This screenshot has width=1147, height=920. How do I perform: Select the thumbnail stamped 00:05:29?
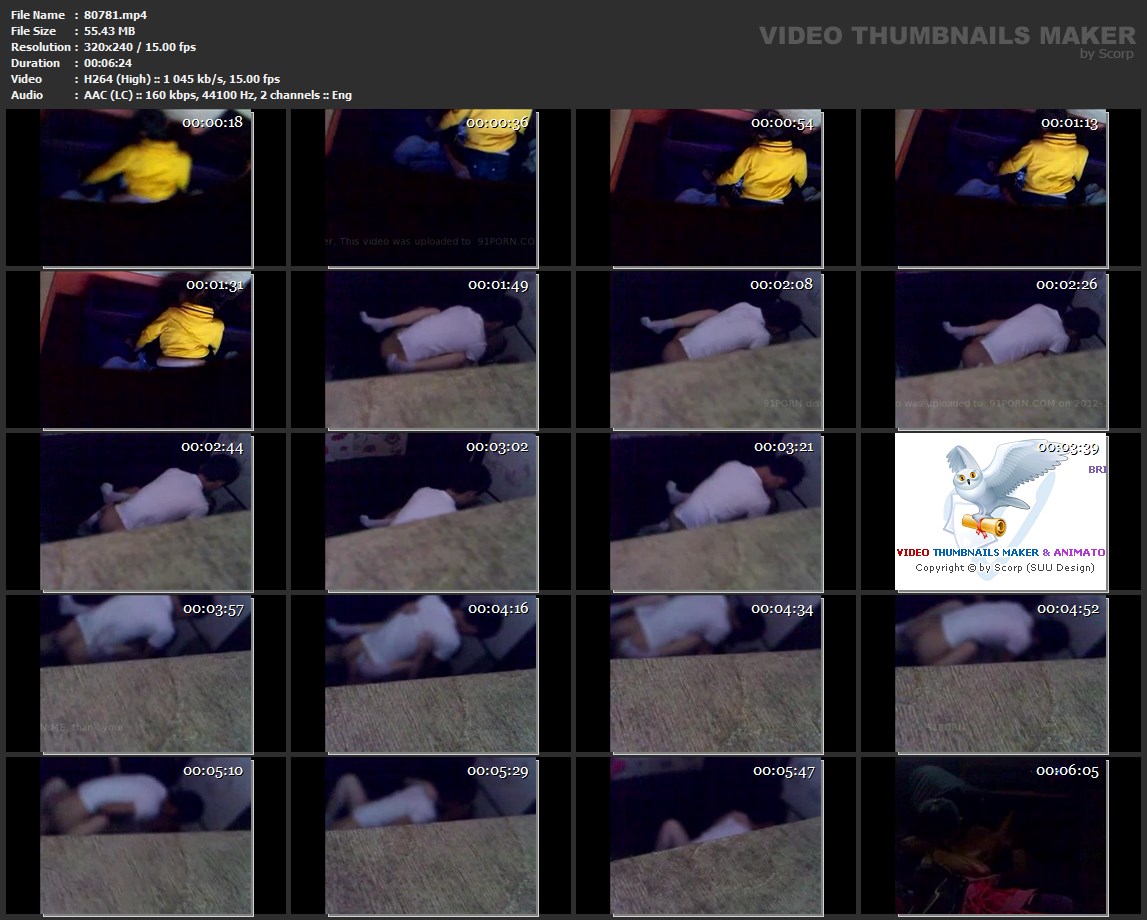[x=431, y=837]
